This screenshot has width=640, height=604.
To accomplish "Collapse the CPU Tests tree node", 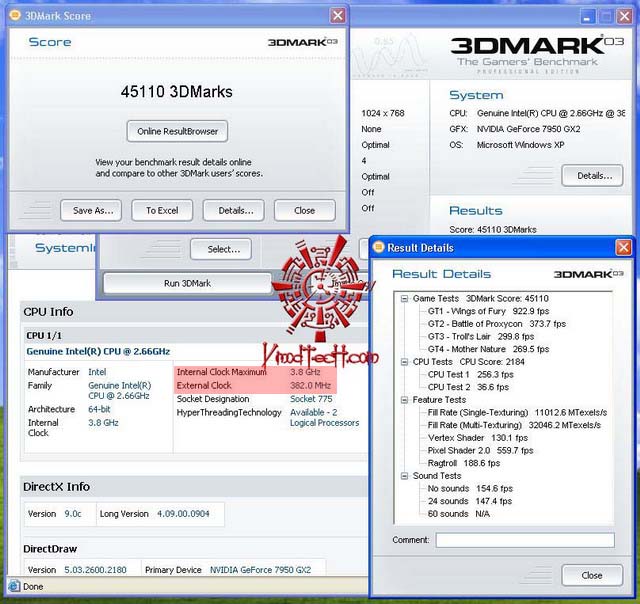I will (x=404, y=362).
